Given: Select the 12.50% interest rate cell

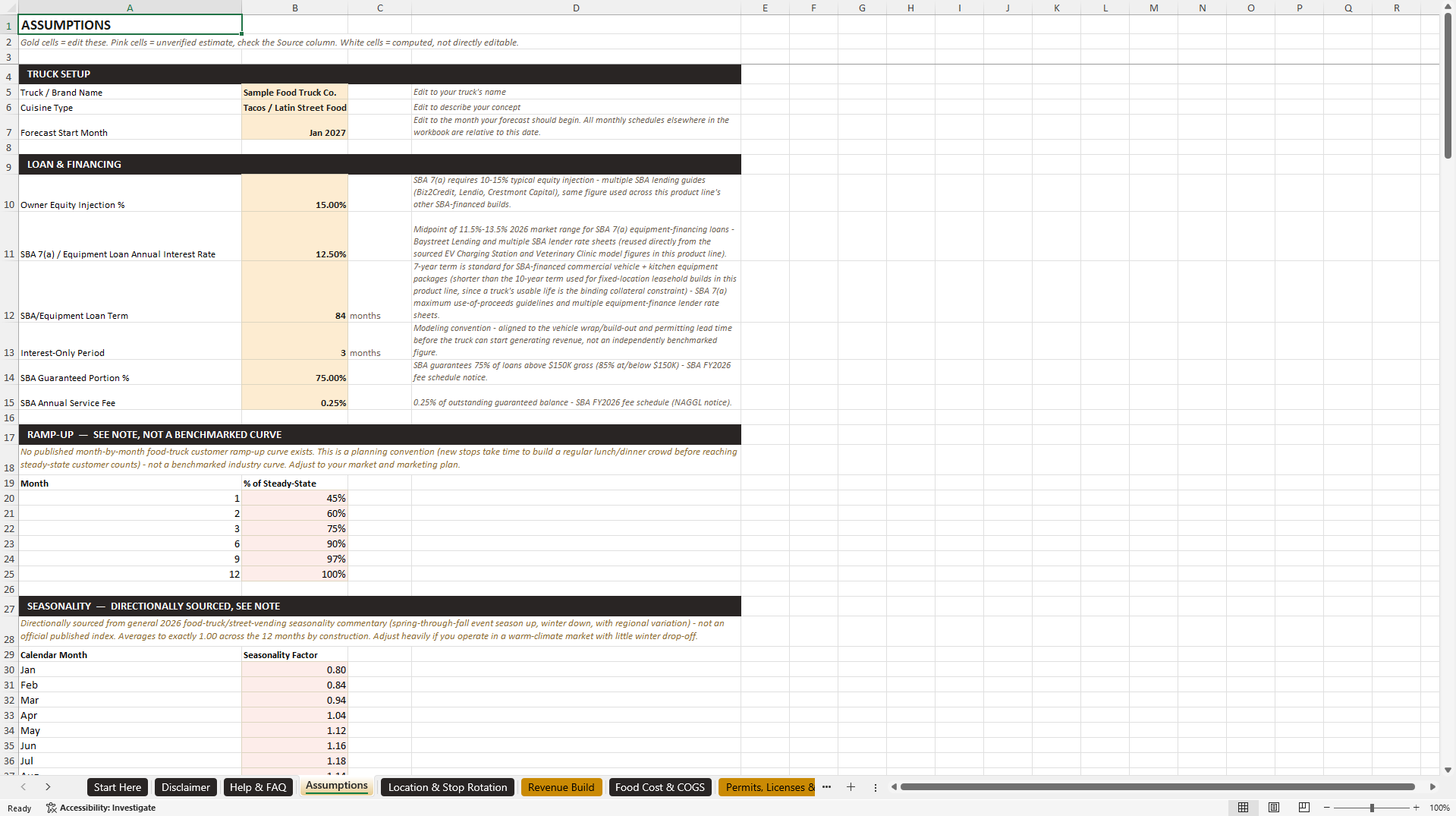Looking at the screenshot, I should (x=294, y=236).
